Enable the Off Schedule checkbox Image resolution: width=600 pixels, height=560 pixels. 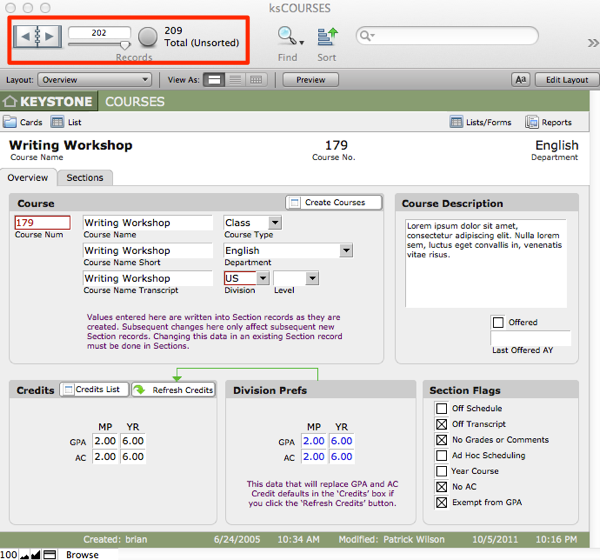coord(442,408)
